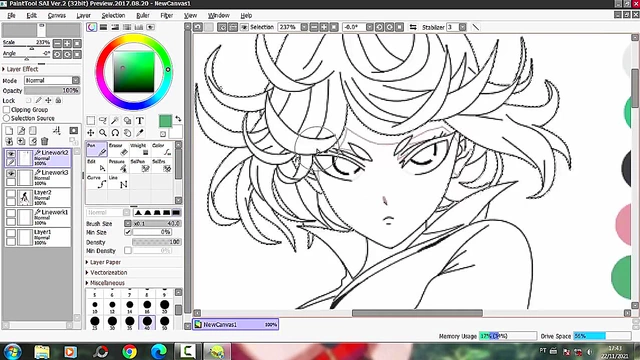Click the foreground green color swatch

click(165, 121)
